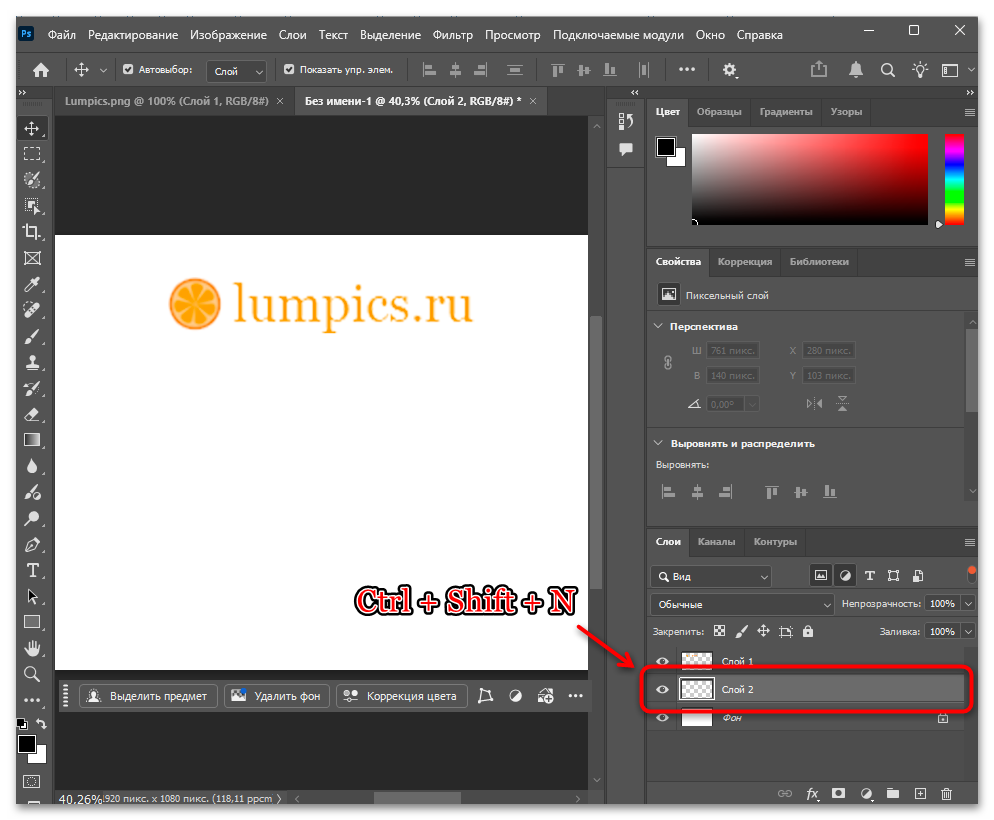Toggle the Показать упр. элем. checkbox
The height and width of the screenshot is (820, 994).
pos(289,69)
